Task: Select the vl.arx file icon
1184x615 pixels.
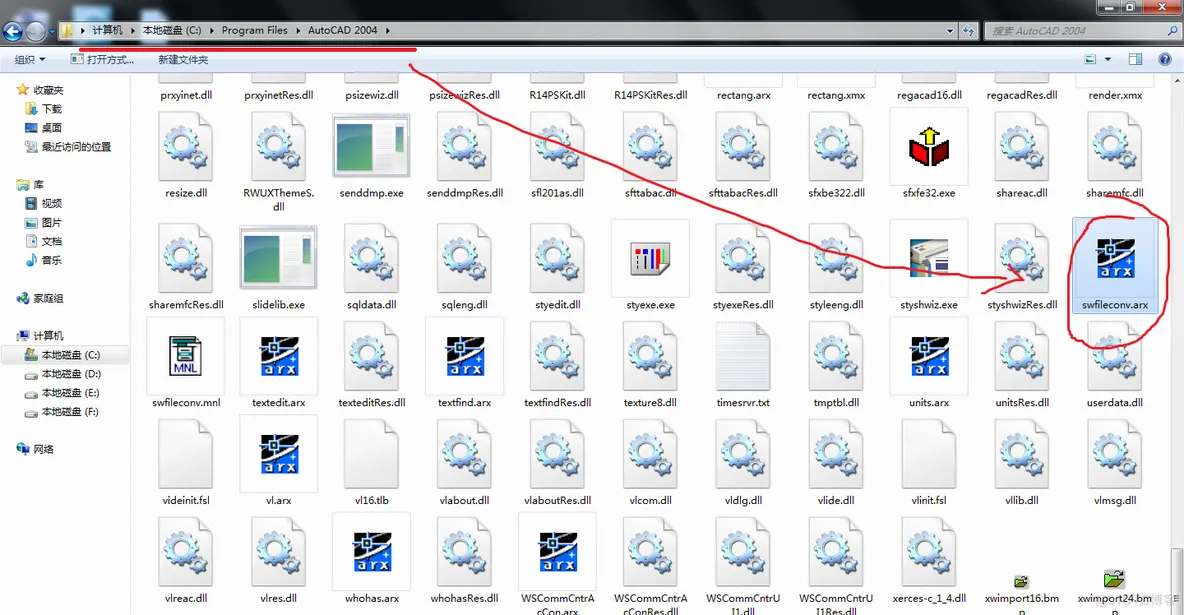Action: tap(279, 453)
